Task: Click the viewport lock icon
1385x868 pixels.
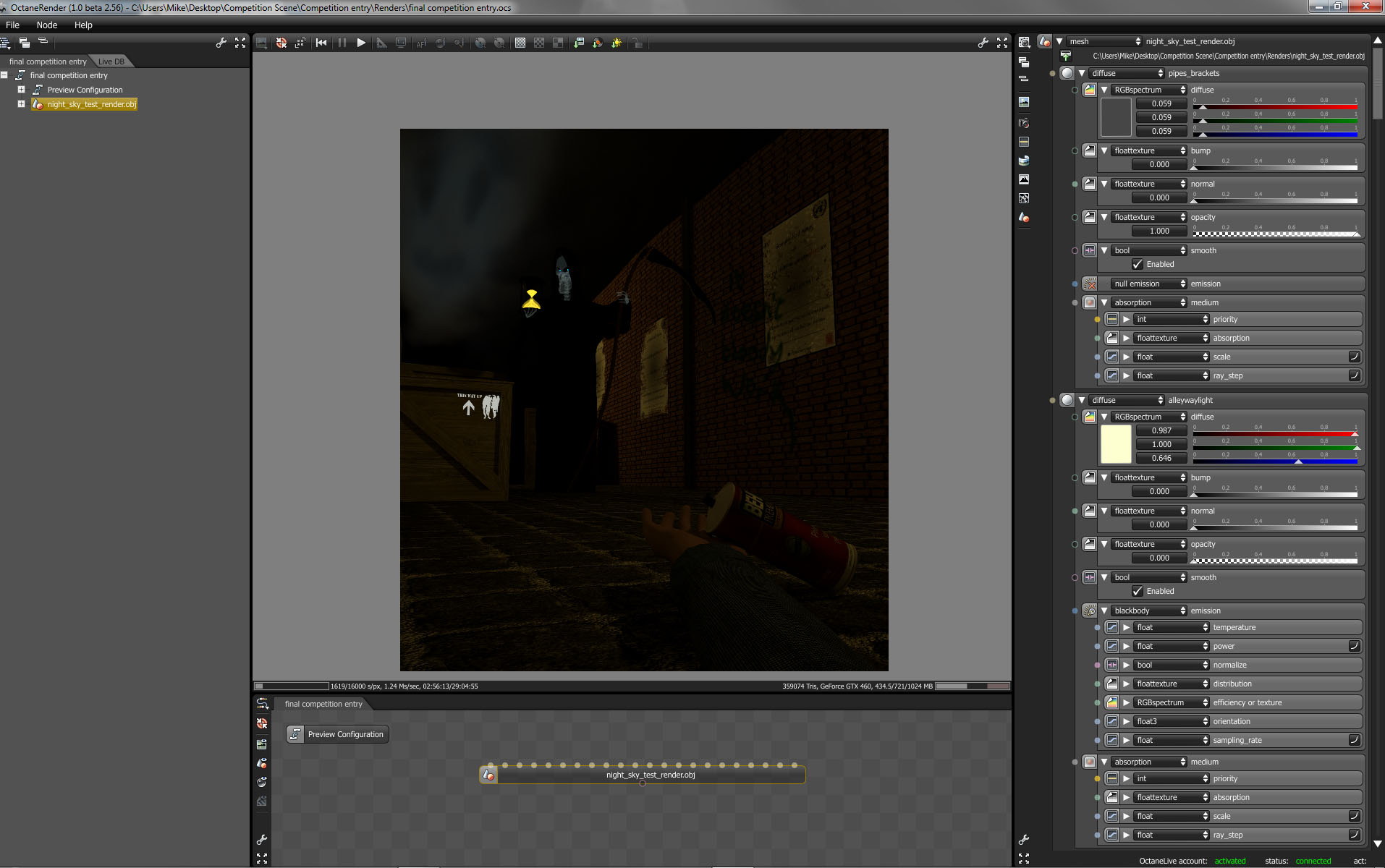Action: [x=637, y=43]
